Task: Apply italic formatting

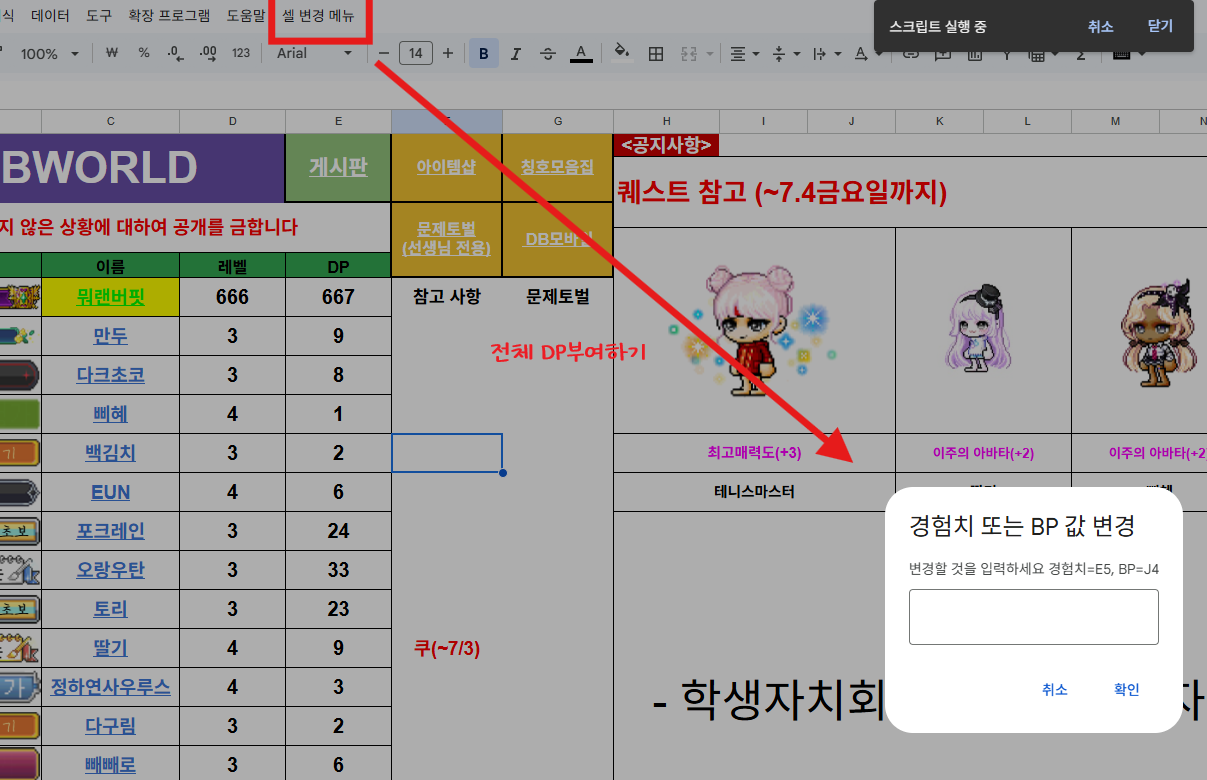Action: pos(515,53)
